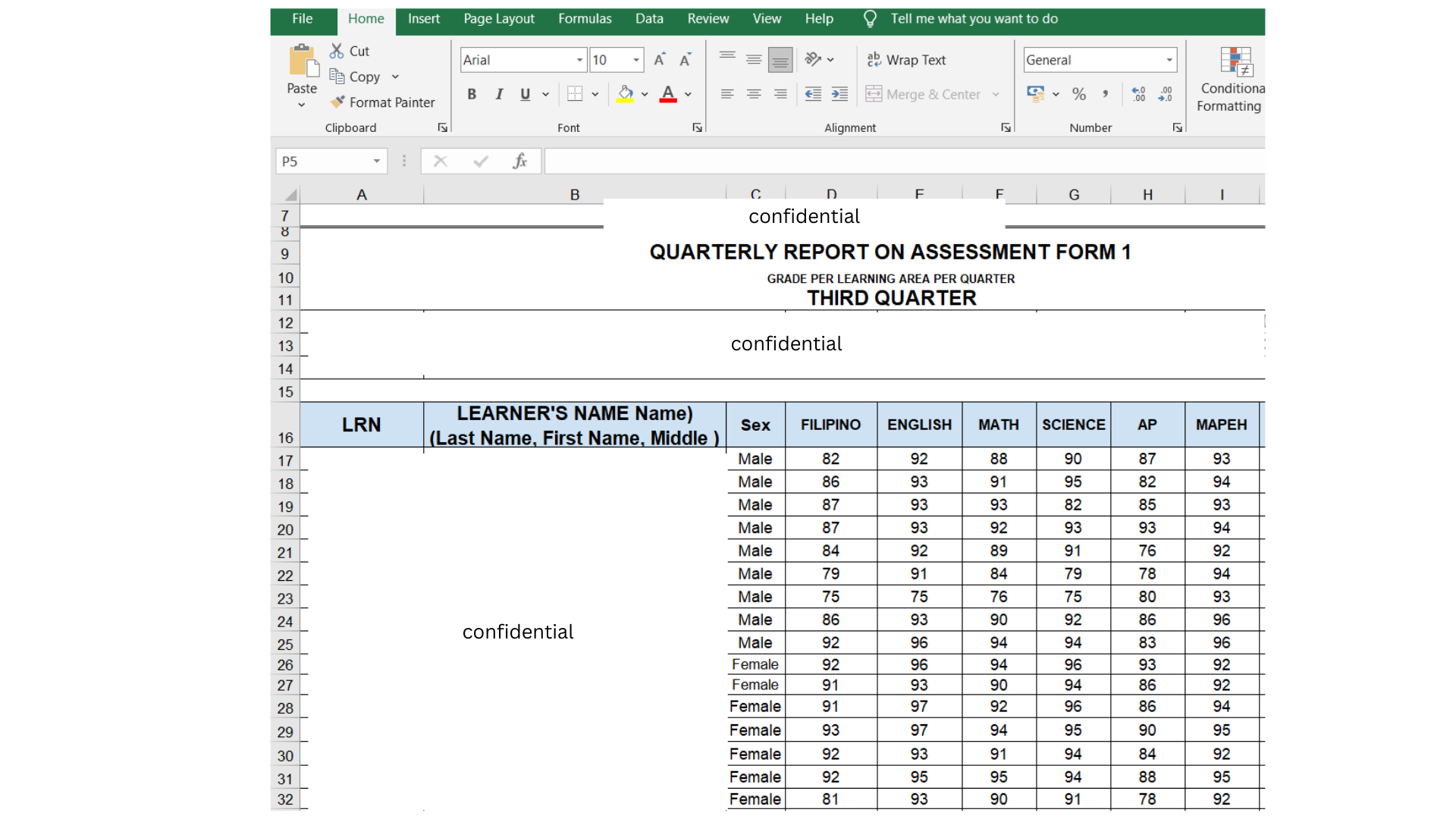Click the Borders icon
Image resolution: width=1456 pixels, height=819 pixels.
tap(575, 94)
